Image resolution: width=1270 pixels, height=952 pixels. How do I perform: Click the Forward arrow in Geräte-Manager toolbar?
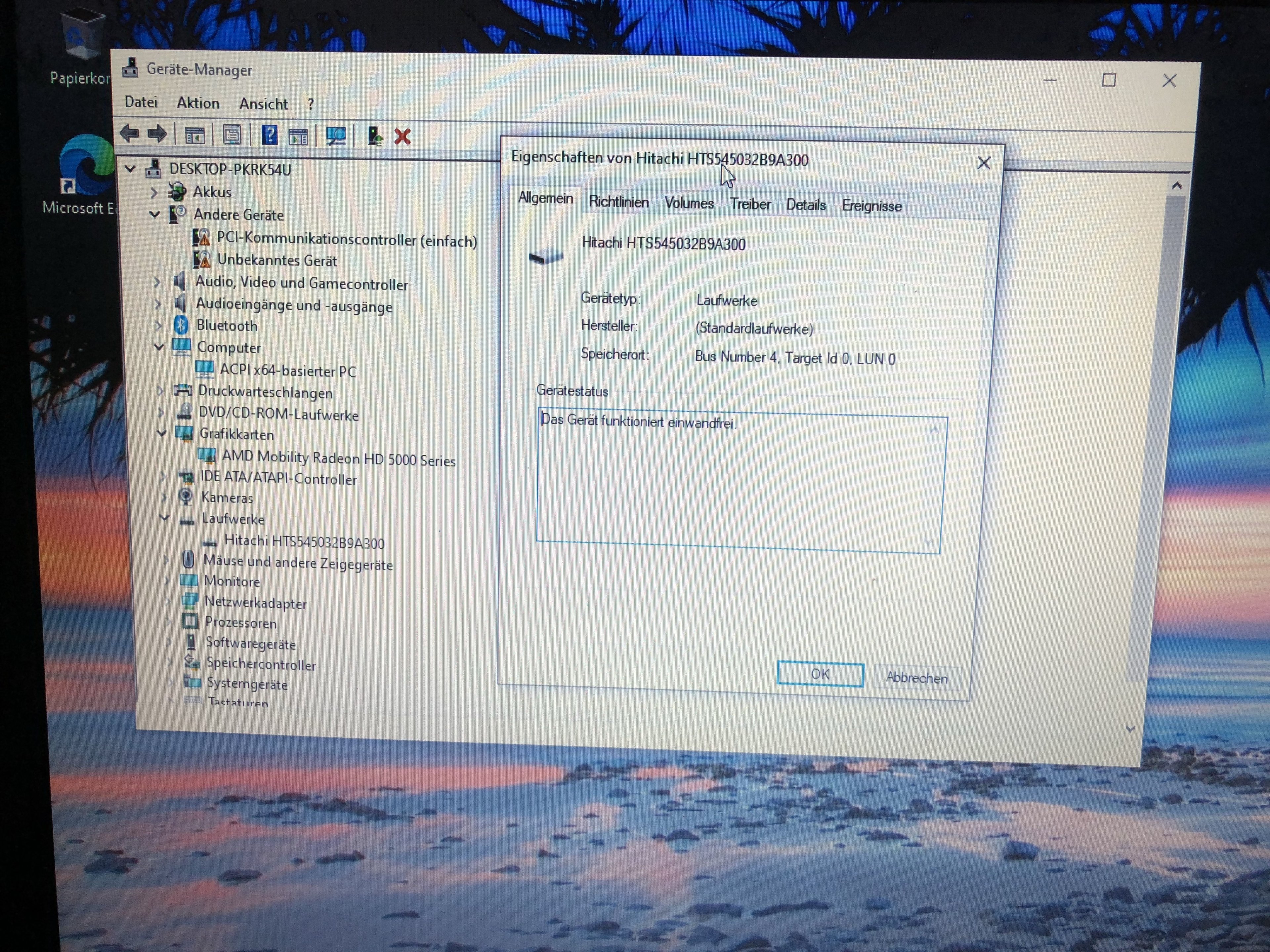pos(157,134)
